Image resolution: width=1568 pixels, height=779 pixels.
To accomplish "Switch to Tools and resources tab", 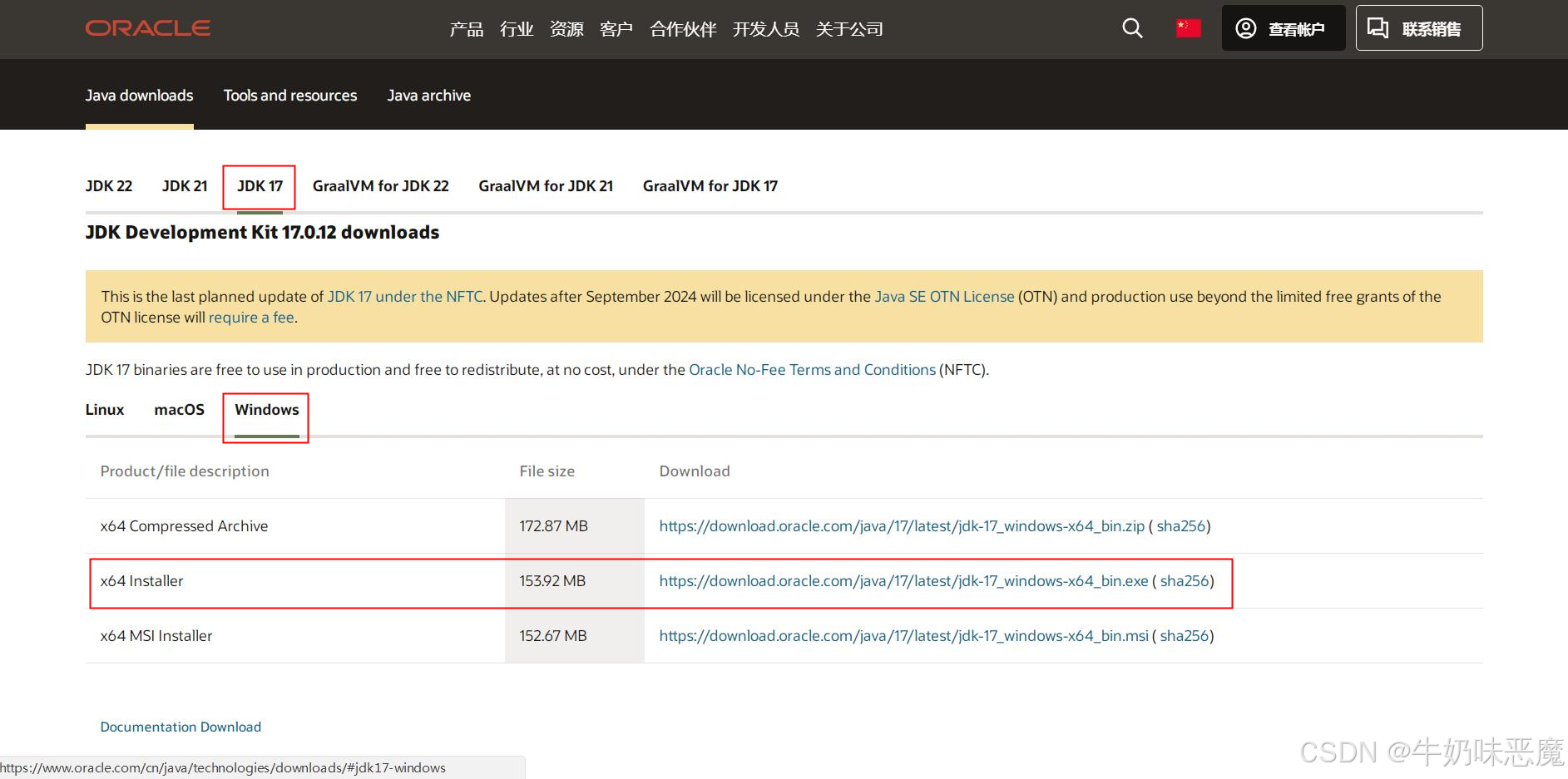I will pyautogui.click(x=290, y=96).
